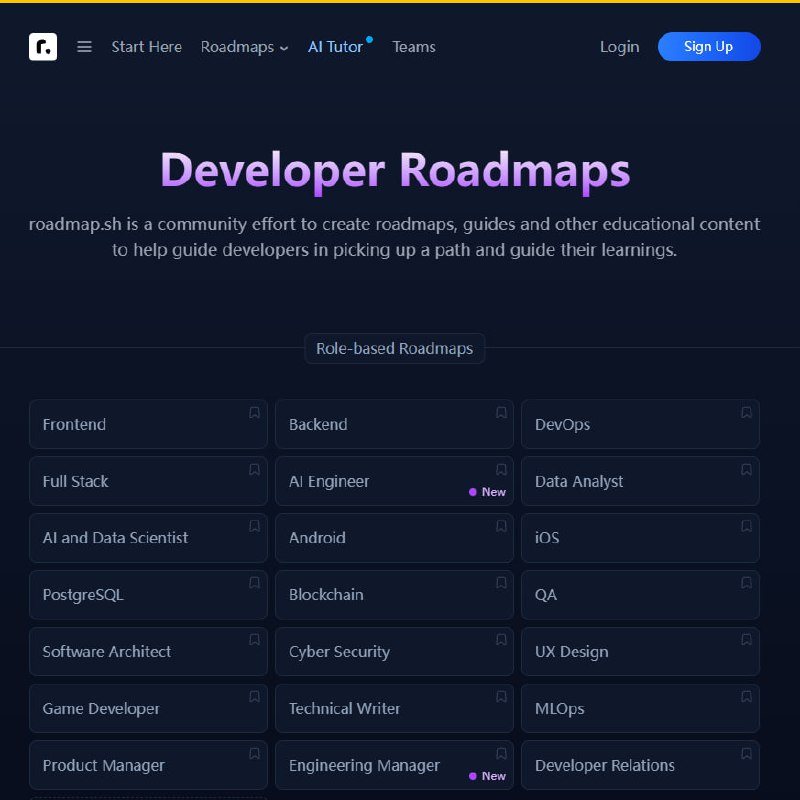This screenshot has width=800, height=800.
Task: Bookmark the Cyber Security roadmap
Action: (500, 639)
